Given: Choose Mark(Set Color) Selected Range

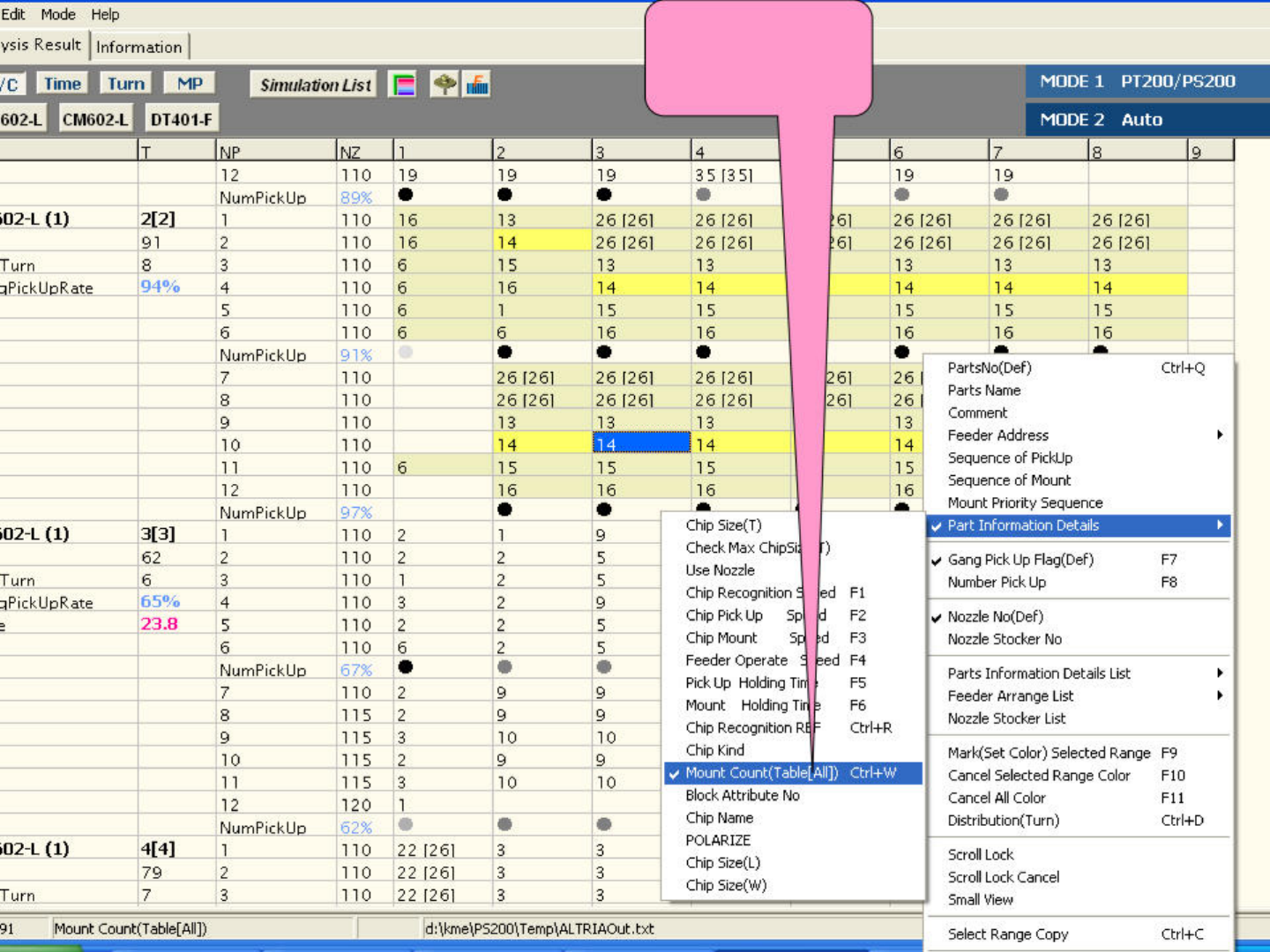Looking at the screenshot, I should 1049,753.
